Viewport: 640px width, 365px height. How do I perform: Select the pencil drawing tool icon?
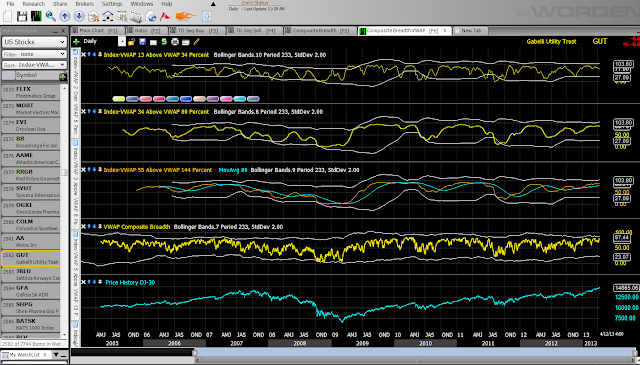[x=197, y=42]
